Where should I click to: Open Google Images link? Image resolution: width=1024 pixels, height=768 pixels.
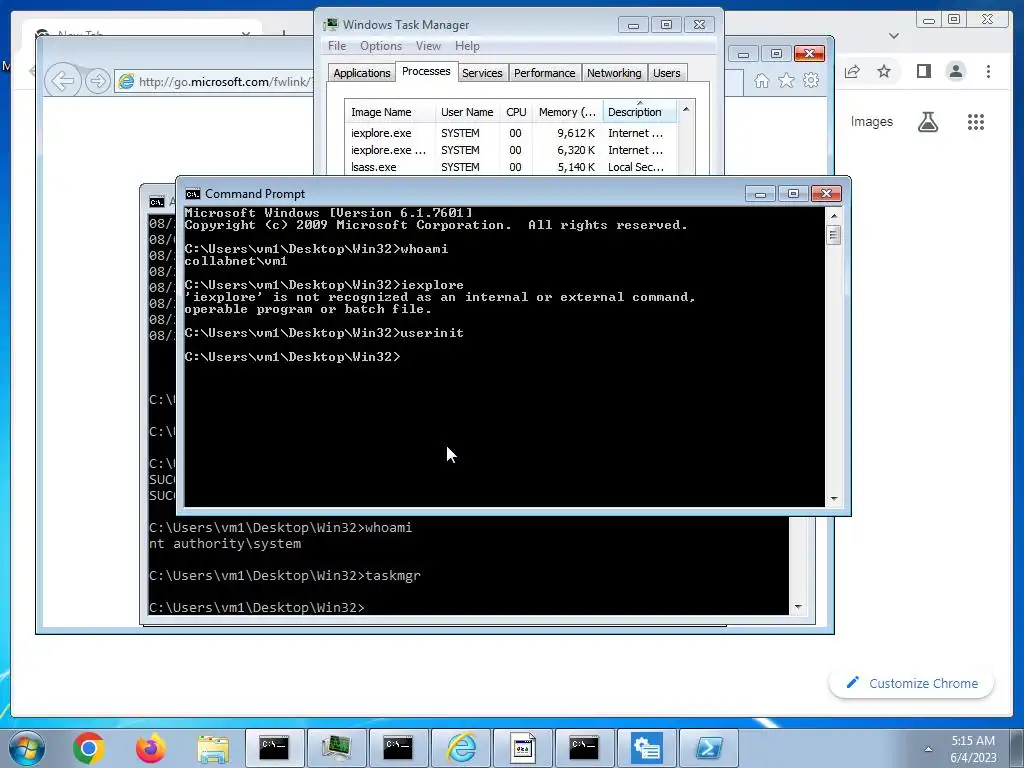[871, 121]
